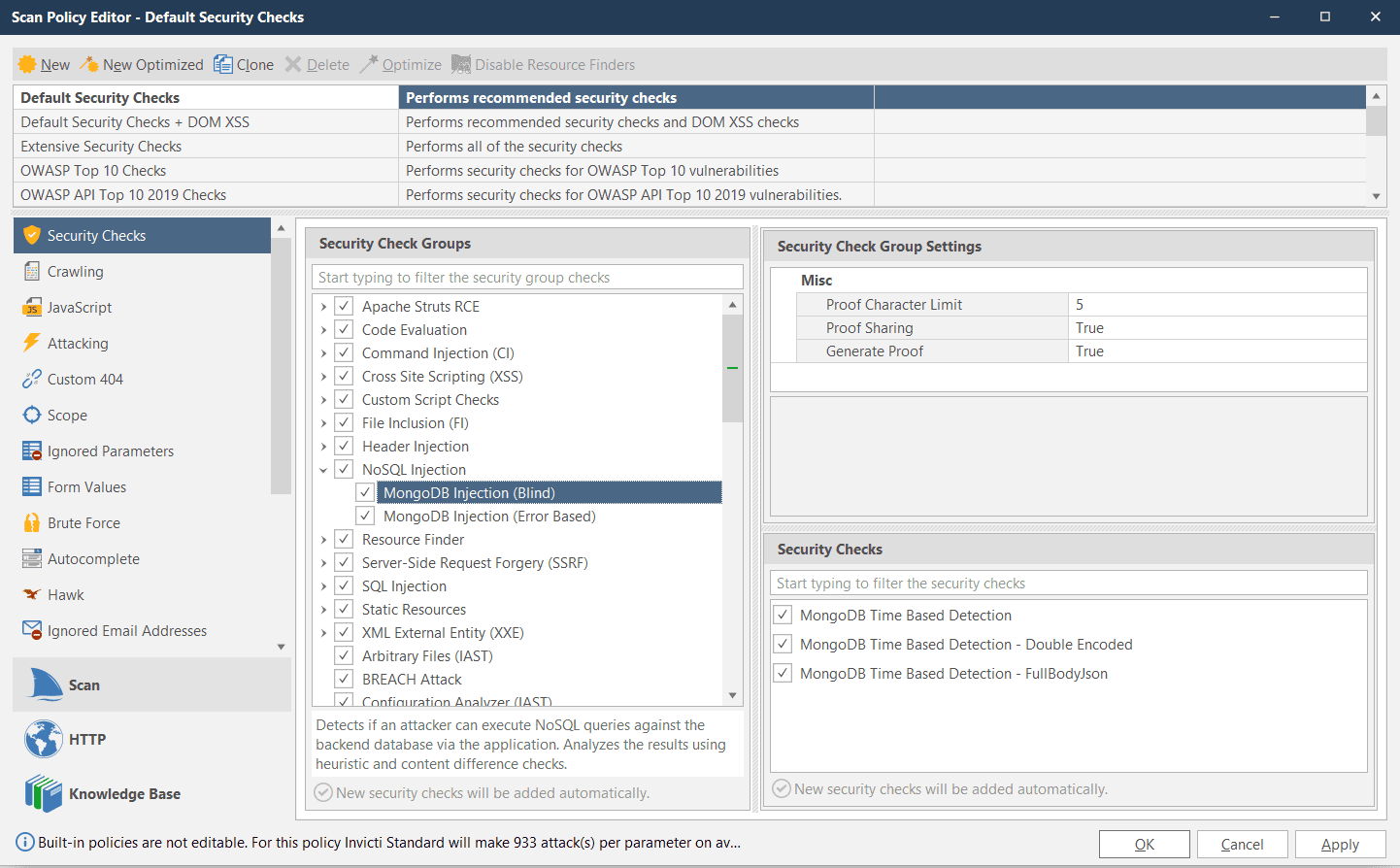The width and height of the screenshot is (1400, 868).
Task: Disable the MongoDB Injection (Blind) check
Action: (x=365, y=492)
